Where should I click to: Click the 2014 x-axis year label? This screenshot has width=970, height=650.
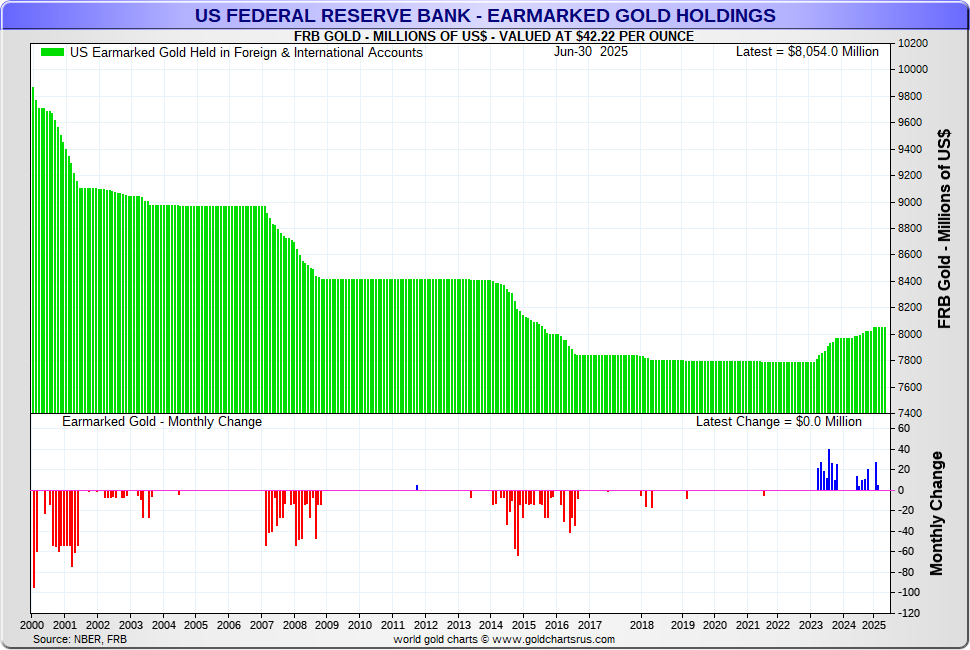[x=491, y=625]
